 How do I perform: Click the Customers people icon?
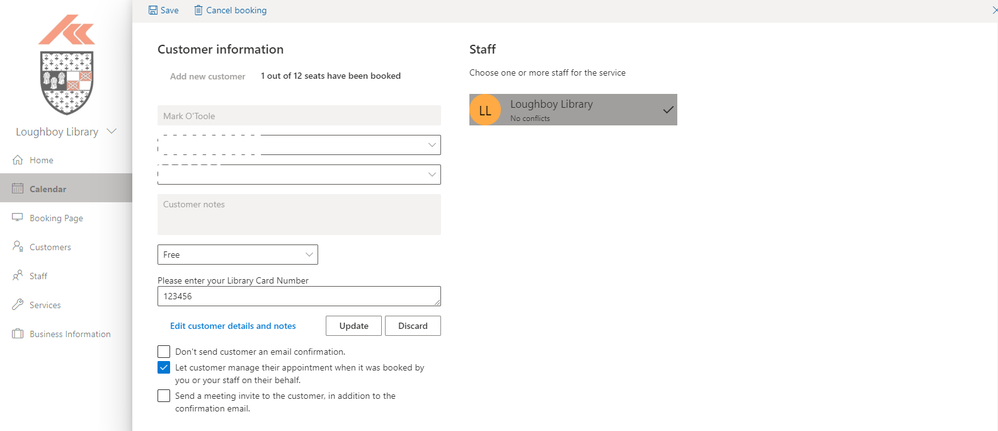[18, 247]
